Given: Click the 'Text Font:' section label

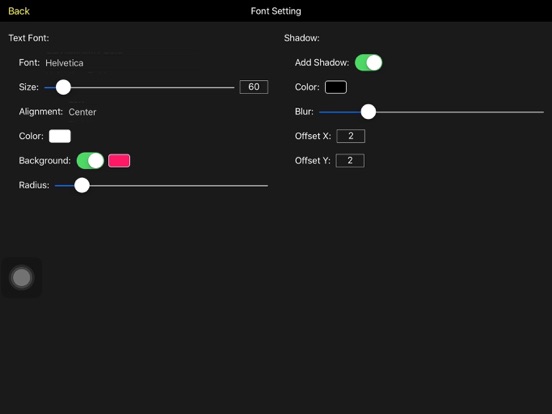Looking at the screenshot, I should [x=29, y=38].
